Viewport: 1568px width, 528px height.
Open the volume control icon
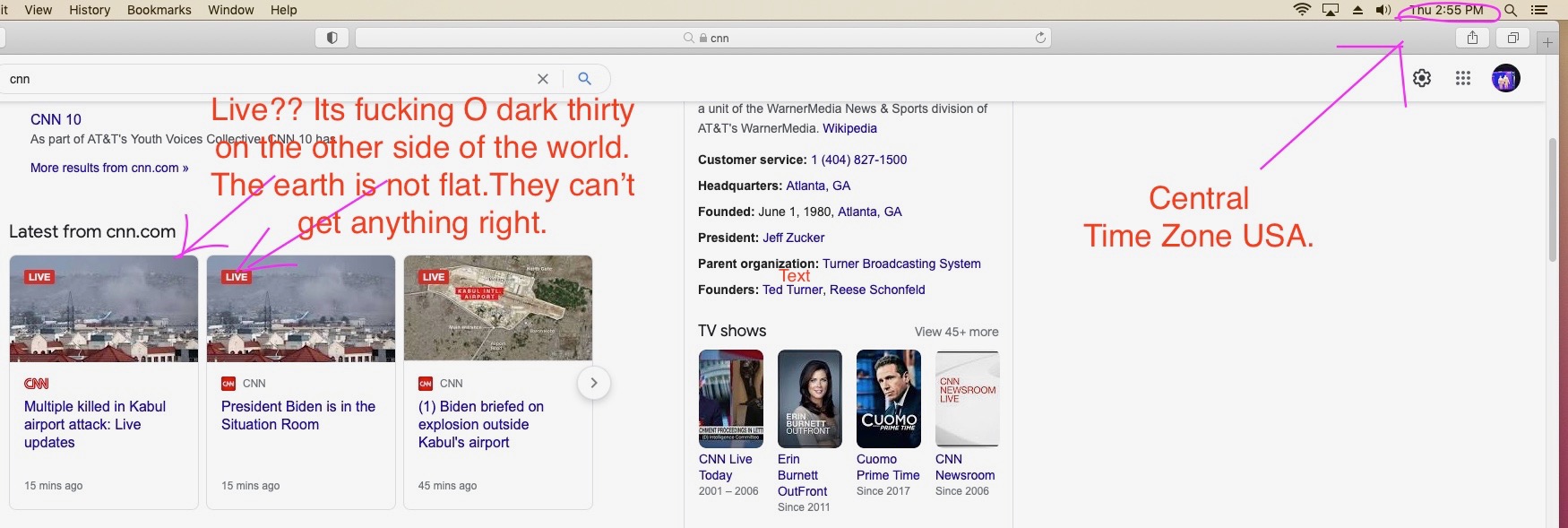(x=1383, y=10)
